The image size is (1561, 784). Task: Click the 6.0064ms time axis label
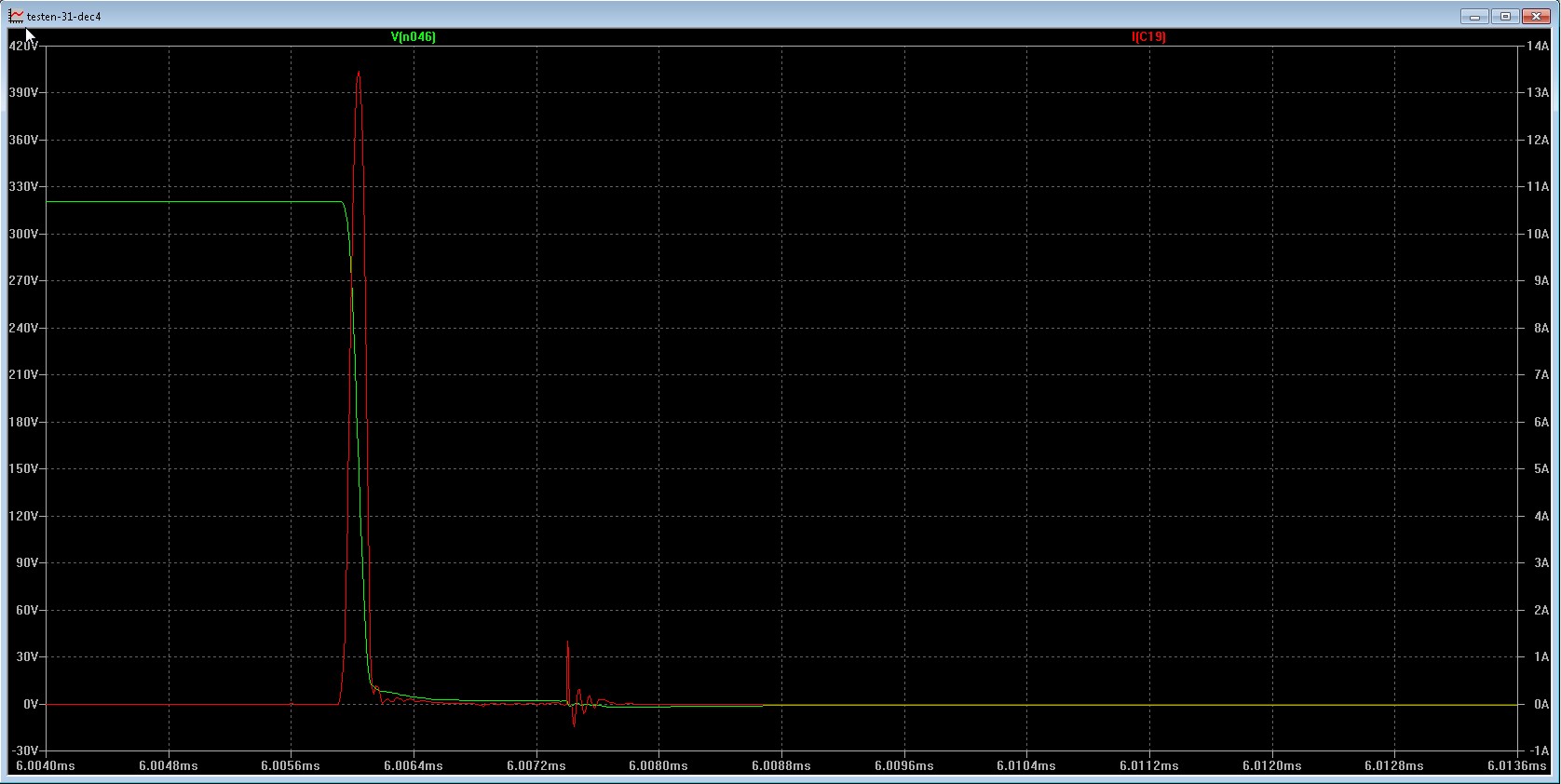click(x=414, y=766)
